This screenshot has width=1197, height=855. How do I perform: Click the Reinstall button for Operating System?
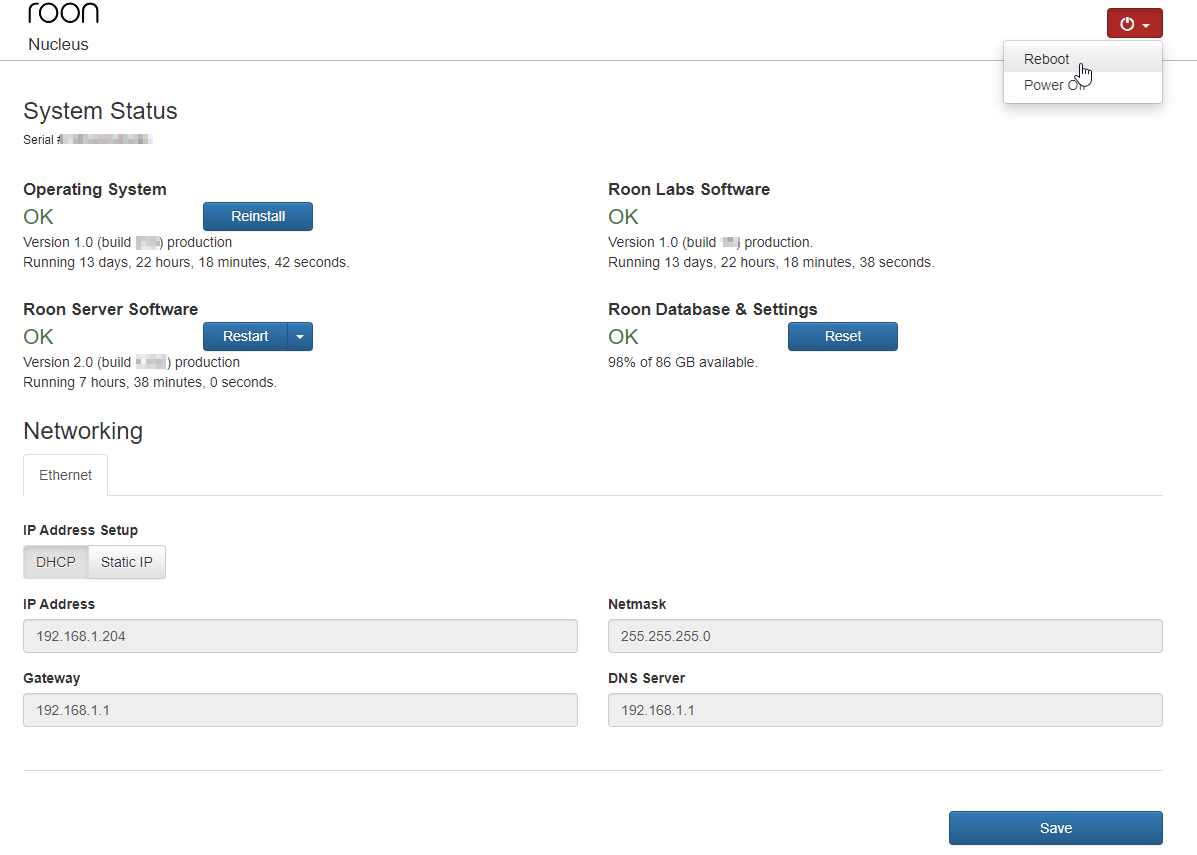tap(257, 216)
